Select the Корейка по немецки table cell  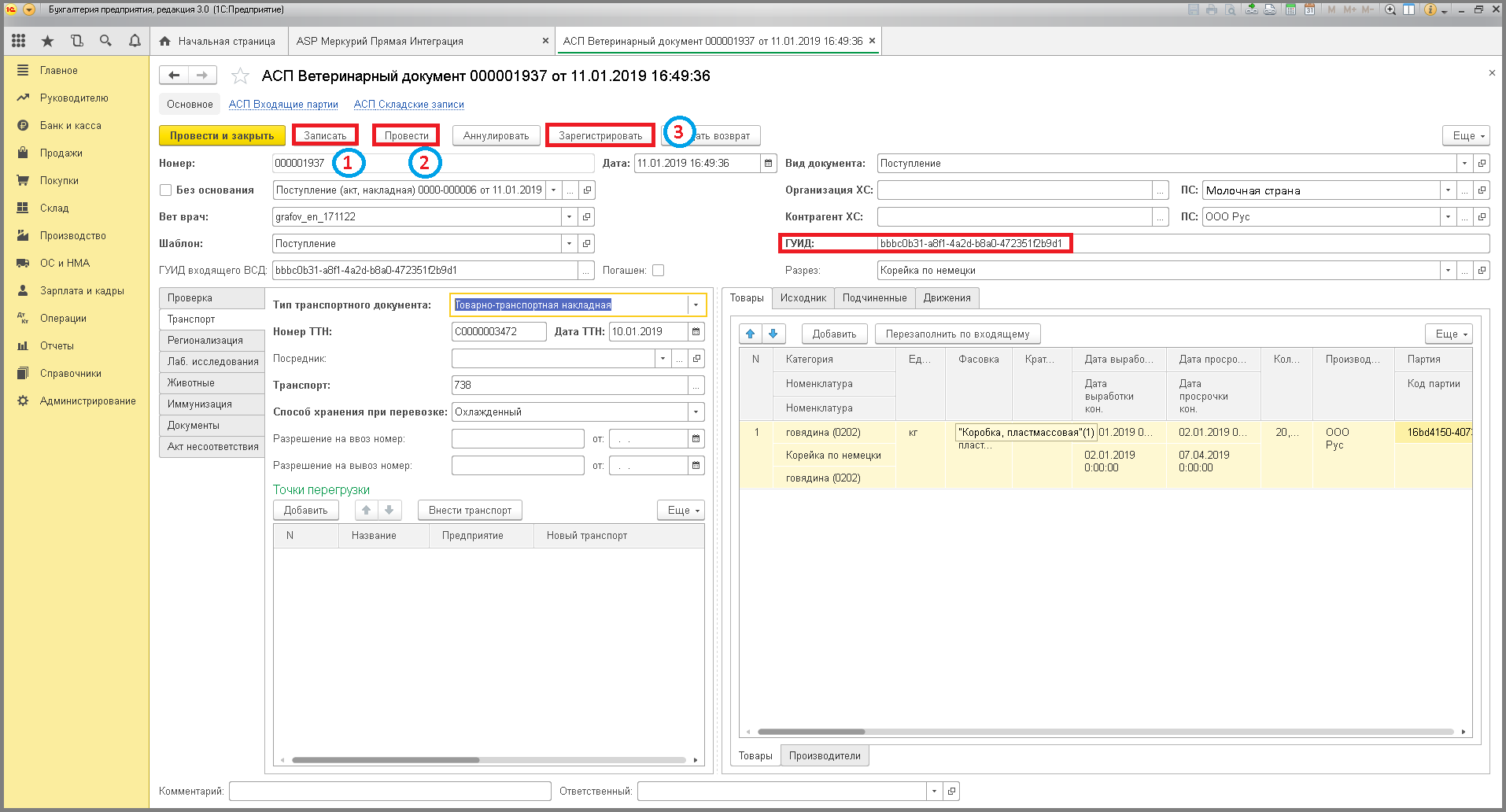833,455
